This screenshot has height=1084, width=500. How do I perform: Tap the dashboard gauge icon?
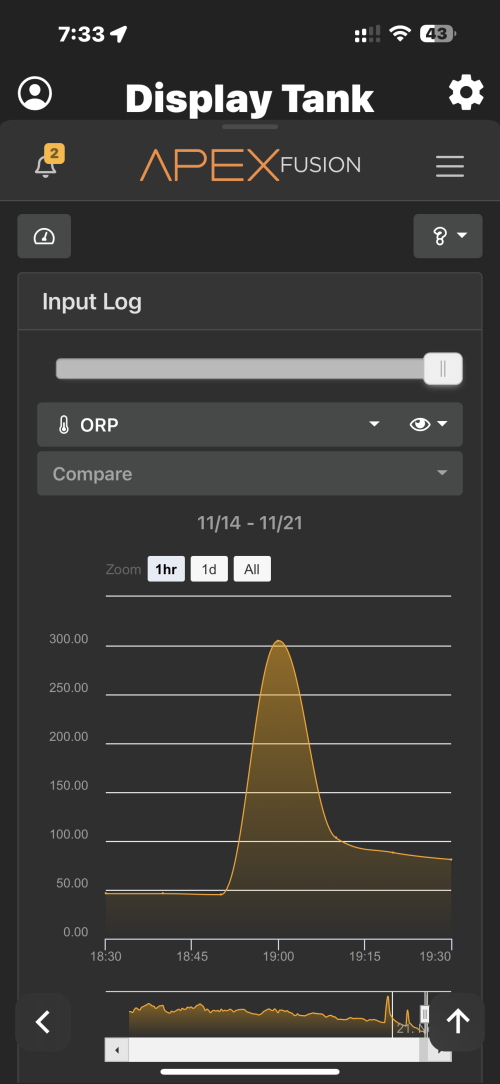(x=44, y=236)
